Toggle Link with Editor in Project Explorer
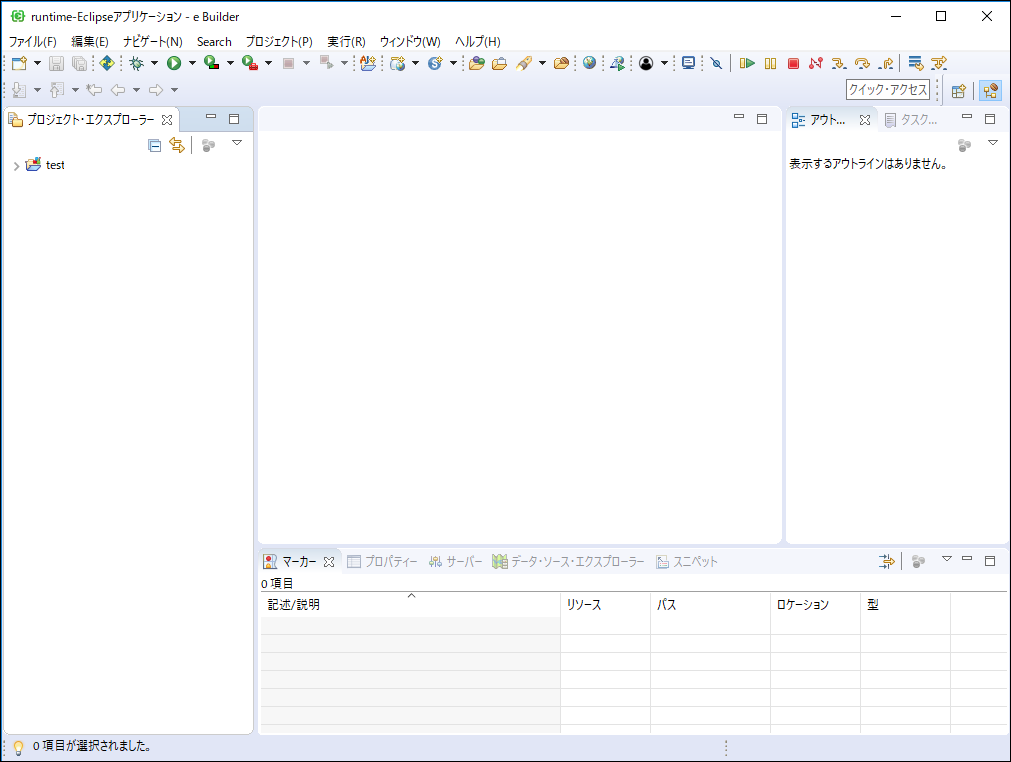Viewport: 1011px width, 762px height. pos(177,145)
